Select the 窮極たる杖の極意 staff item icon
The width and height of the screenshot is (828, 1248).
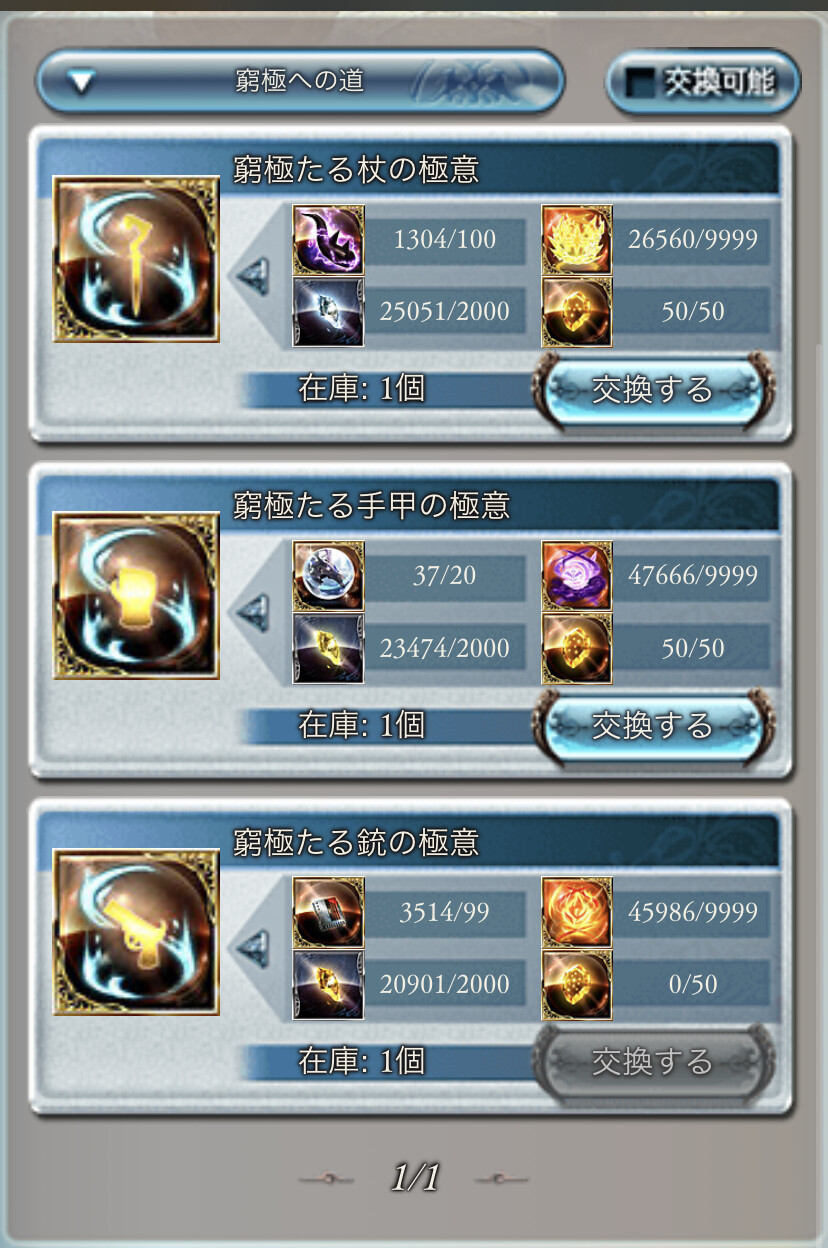pyautogui.click(x=136, y=260)
